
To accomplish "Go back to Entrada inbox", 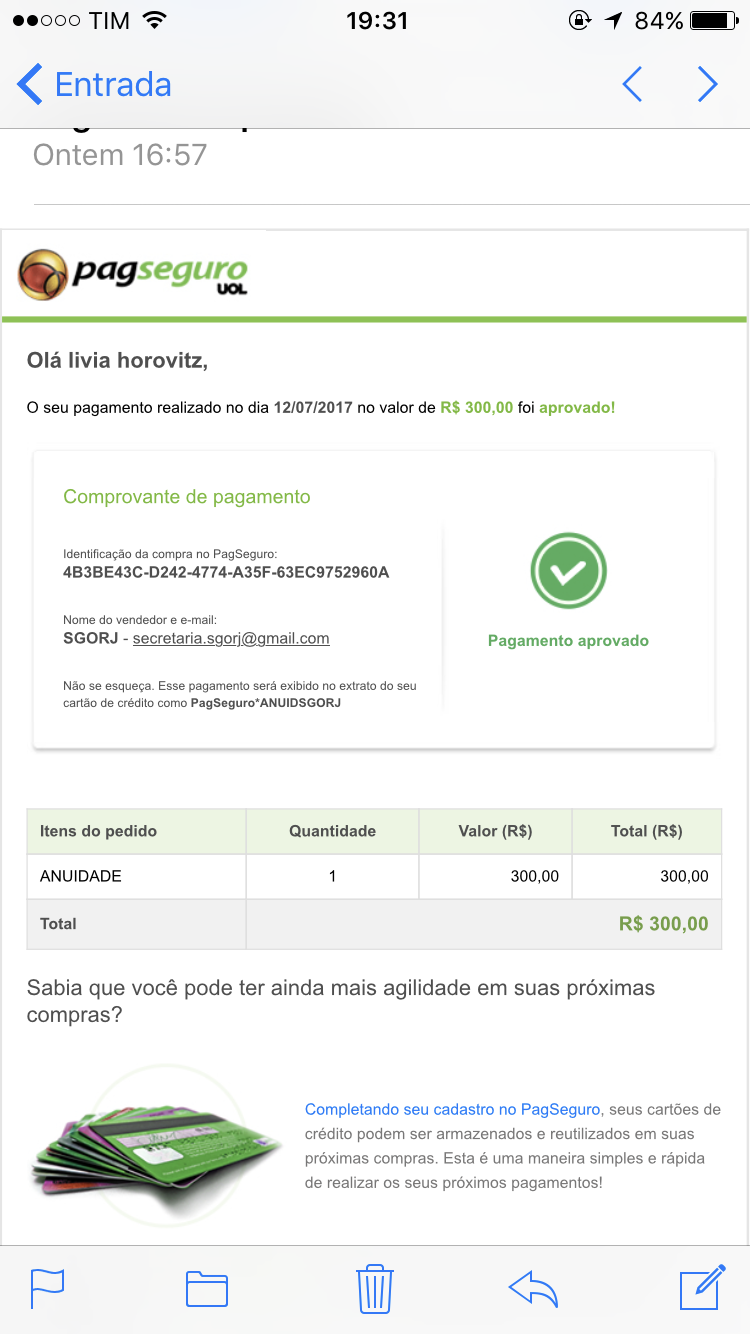I will click(x=95, y=85).
